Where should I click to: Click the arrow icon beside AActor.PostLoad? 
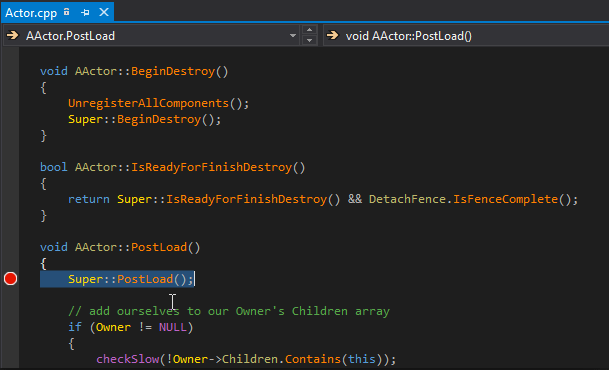(x=13, y=36)
